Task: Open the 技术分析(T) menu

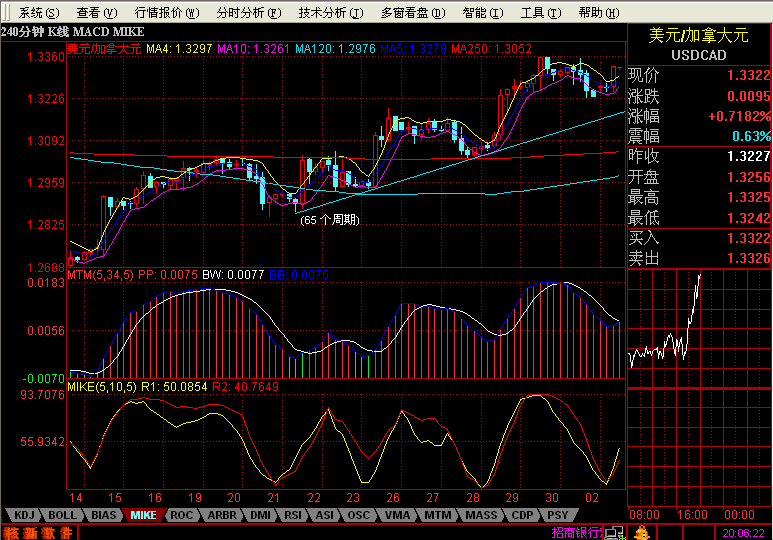Action: pyautogui.click(x=331, y=13)
